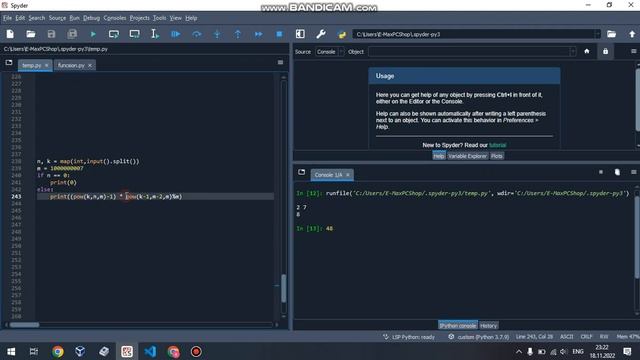Viewport: 640px width, 360px height.
Task: Click editor vertical scrollbar thumb
Action: click(284, 288)
